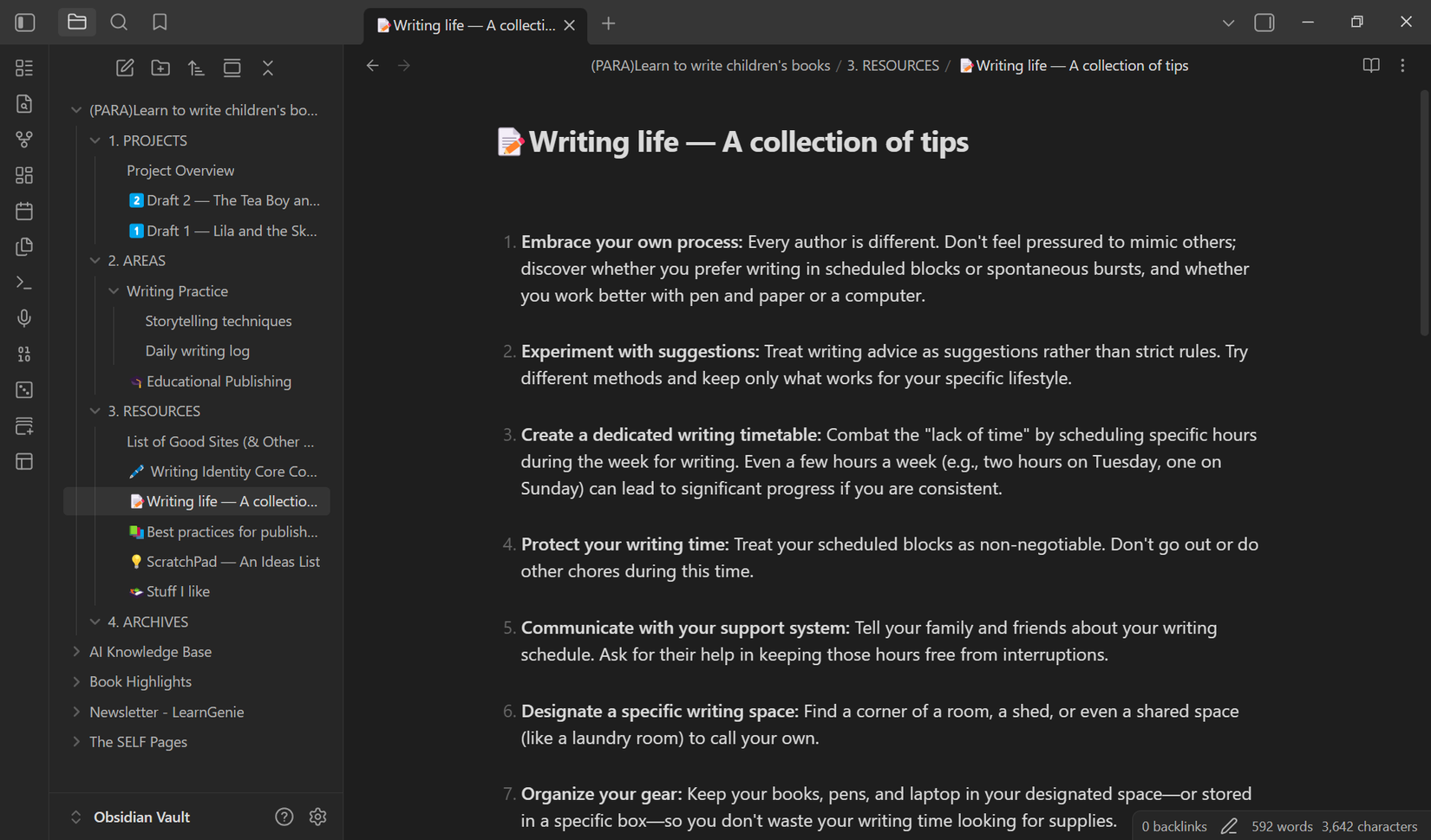Click the stacked cards plus ribbon icon

(x=24, y=426)
